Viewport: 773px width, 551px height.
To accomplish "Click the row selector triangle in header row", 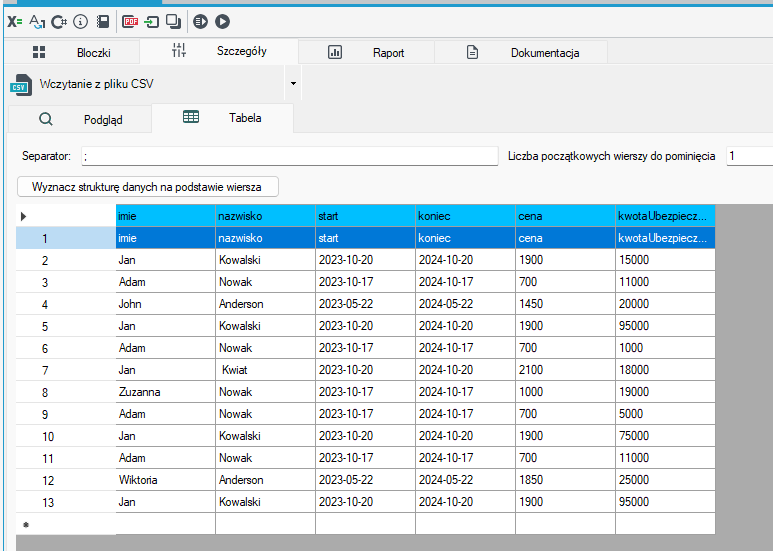I will (23, 216).
